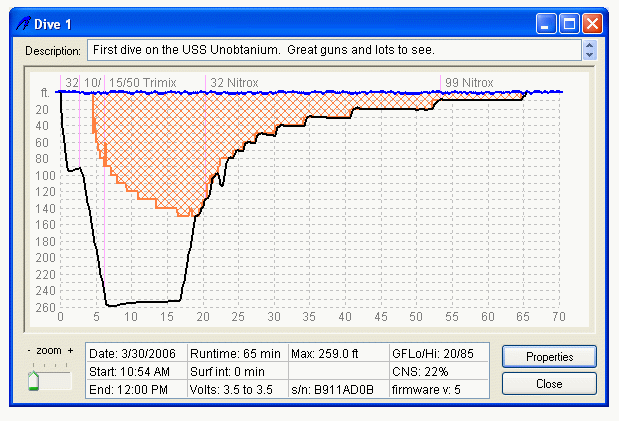Screen dimensions: 619x421
Task: Click the minus sign beside zoom
Action: coord(29,351)
